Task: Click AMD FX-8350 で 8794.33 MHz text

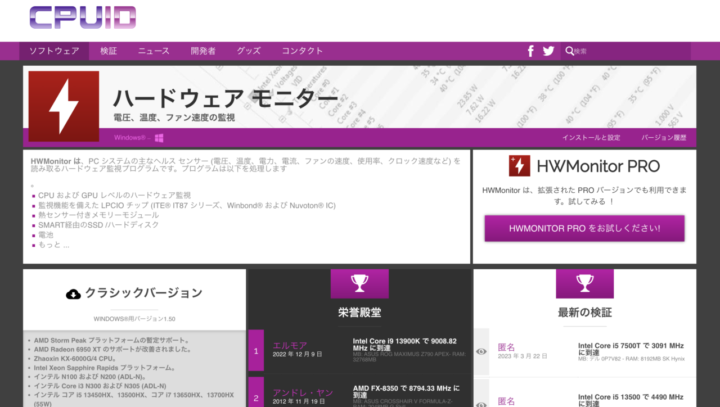Action: 406,391
